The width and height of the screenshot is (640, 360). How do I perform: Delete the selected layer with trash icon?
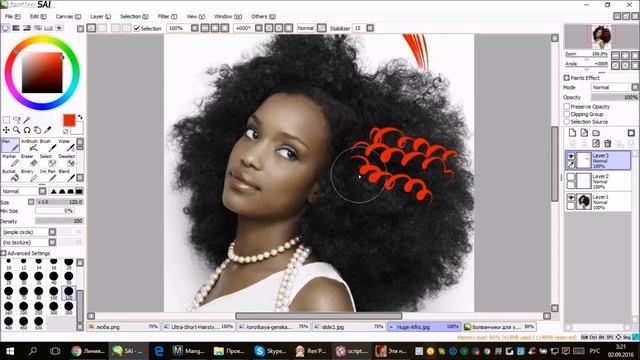(x=608, y=143)
